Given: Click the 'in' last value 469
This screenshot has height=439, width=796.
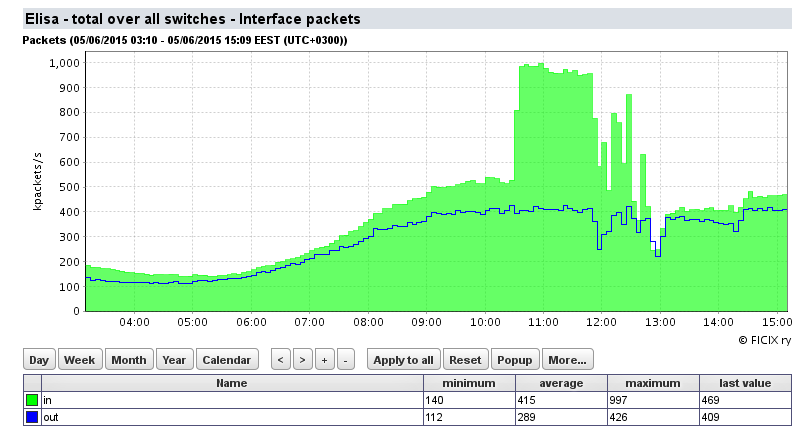Looking at the screenshot, I should pos(710,400).
